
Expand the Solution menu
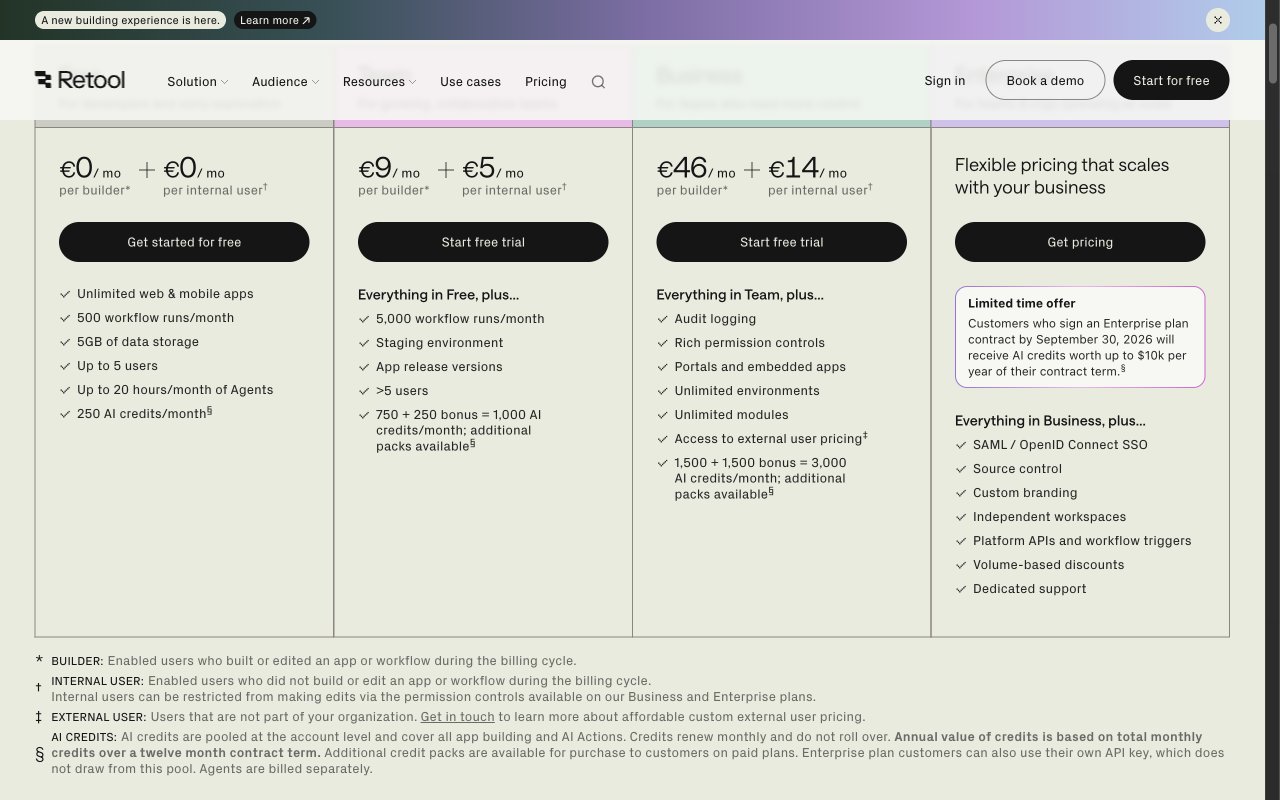tap(197, 82)
